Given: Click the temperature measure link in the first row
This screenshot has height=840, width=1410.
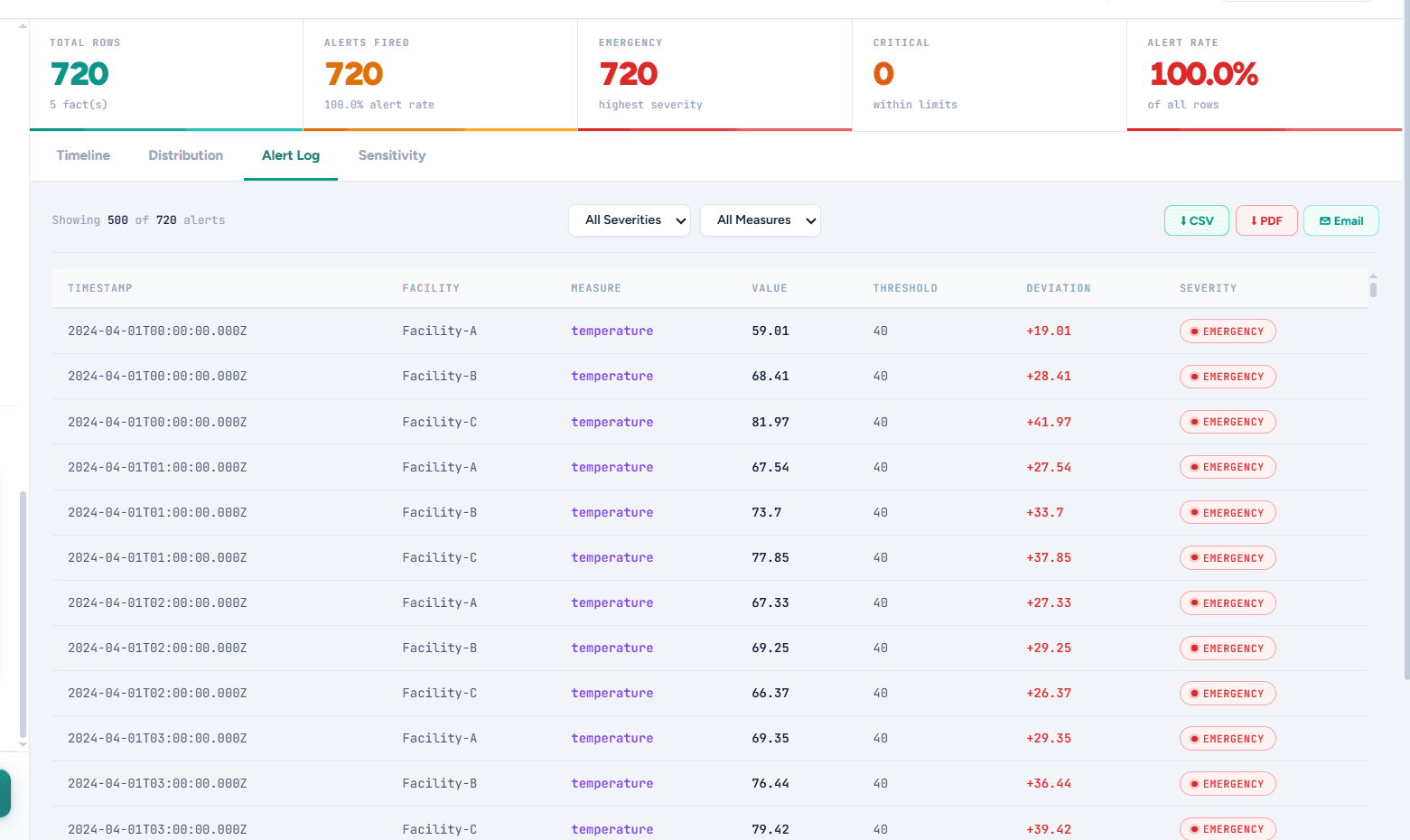Looking at the screenshot, I should point(612,331).
